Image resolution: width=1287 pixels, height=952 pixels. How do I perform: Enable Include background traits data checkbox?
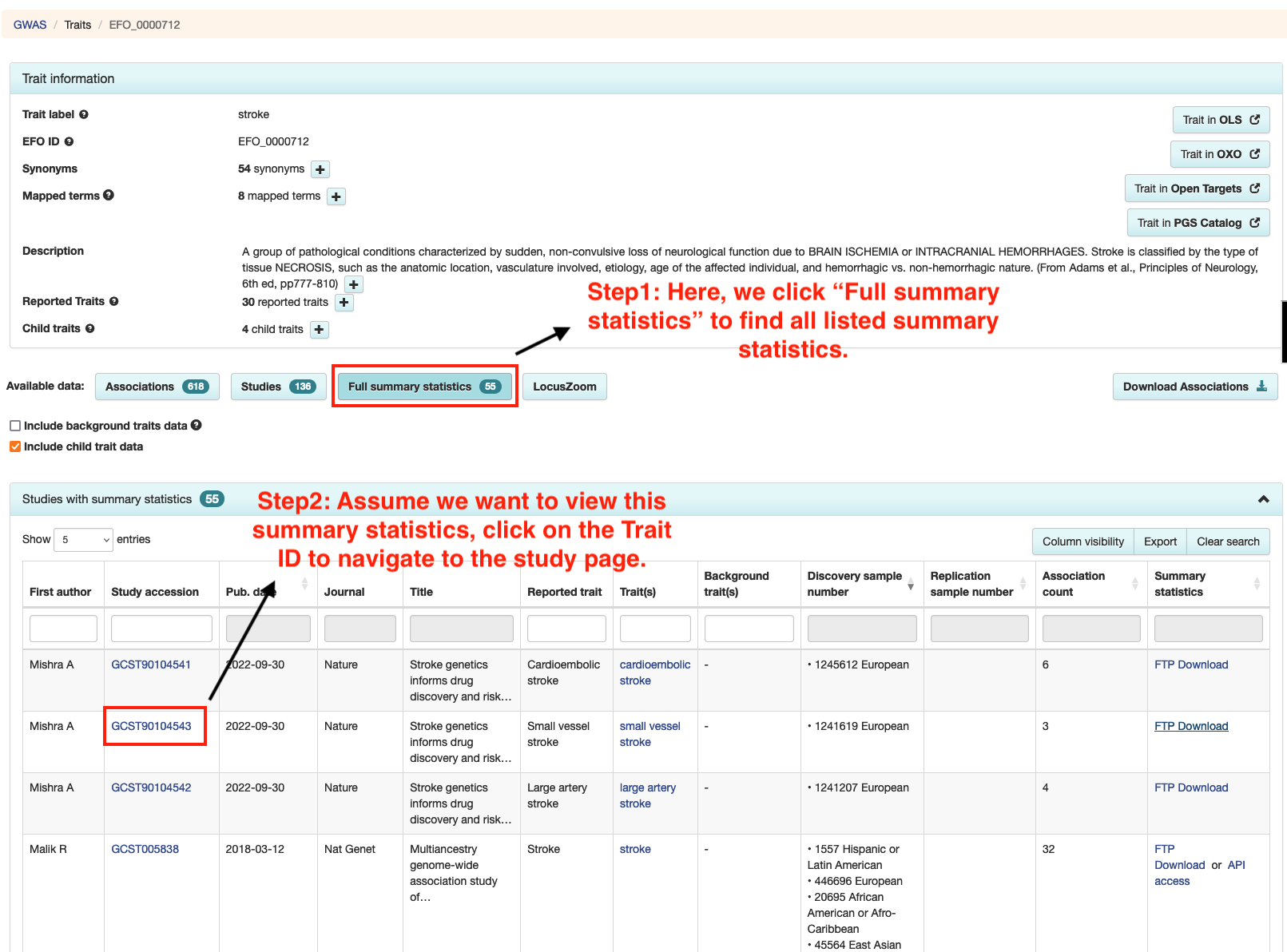[x=15, y=426]
